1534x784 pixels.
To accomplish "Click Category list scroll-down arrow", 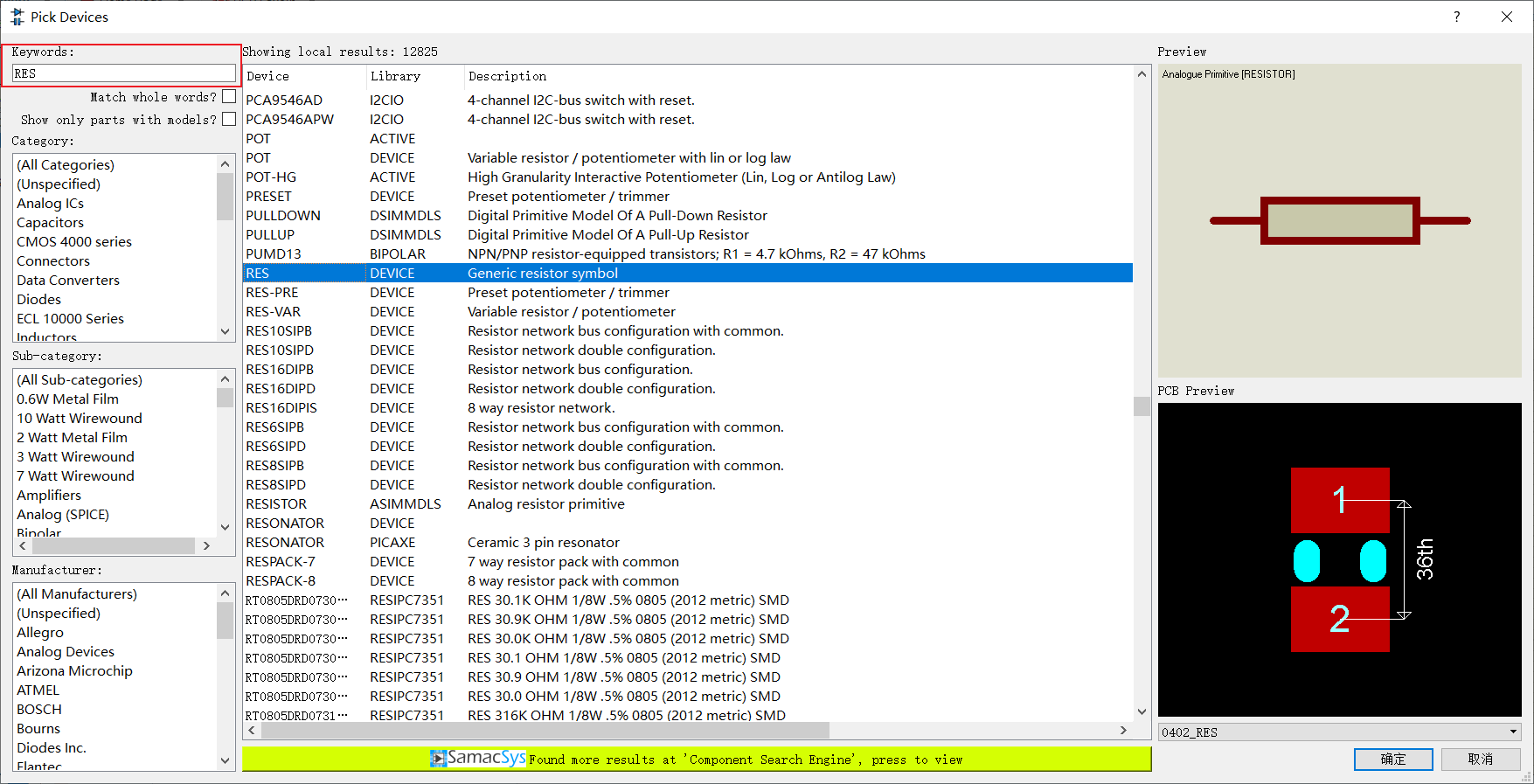I will point(225,331).
